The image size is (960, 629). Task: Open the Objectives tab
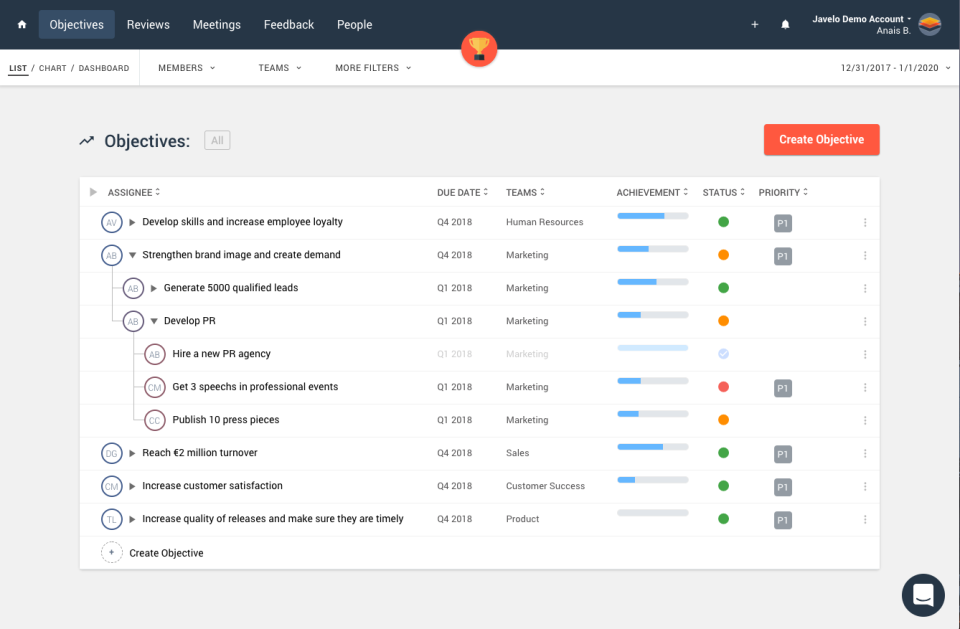click(77, 24)
